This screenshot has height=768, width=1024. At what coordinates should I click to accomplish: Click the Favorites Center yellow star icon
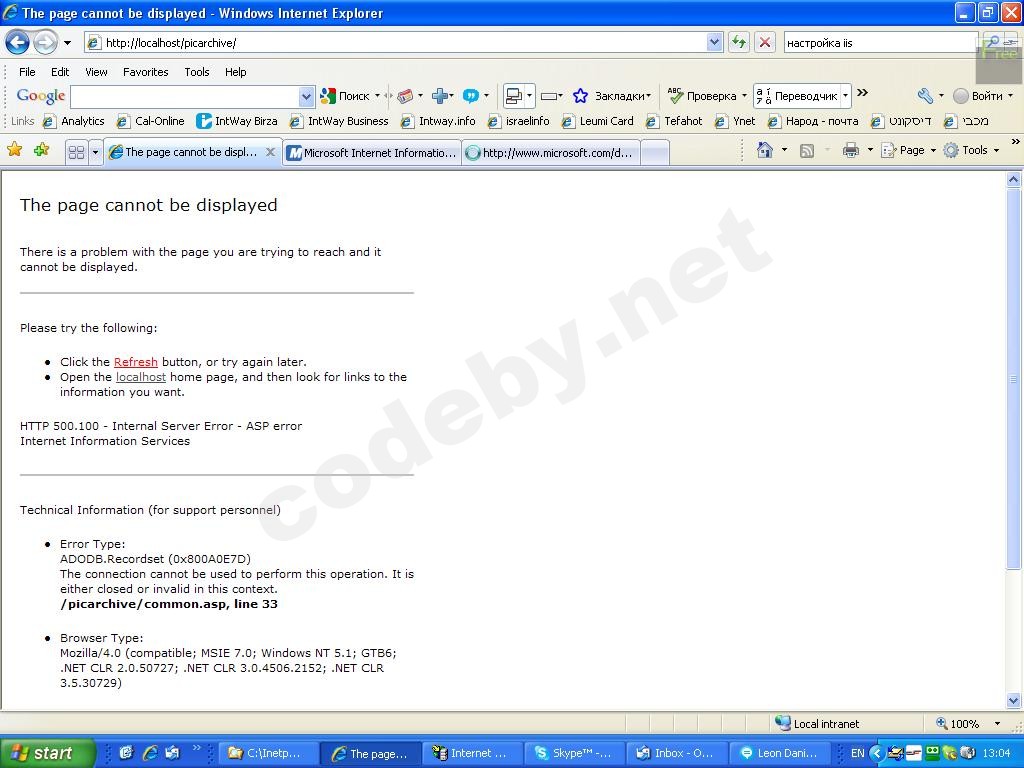[14, 151]
